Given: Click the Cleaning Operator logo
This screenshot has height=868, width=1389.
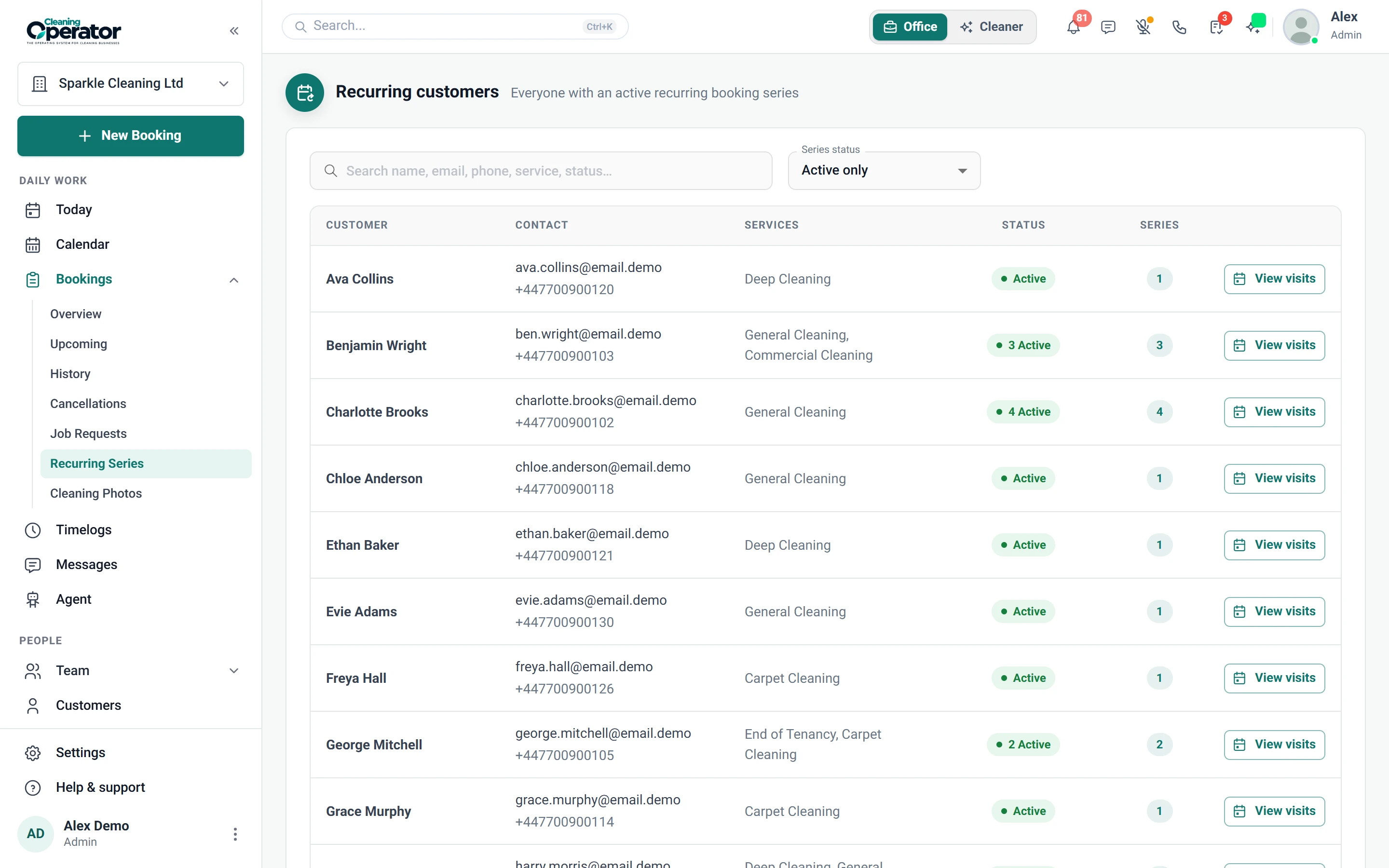Looking at the screenshot, I should point(74,31).
